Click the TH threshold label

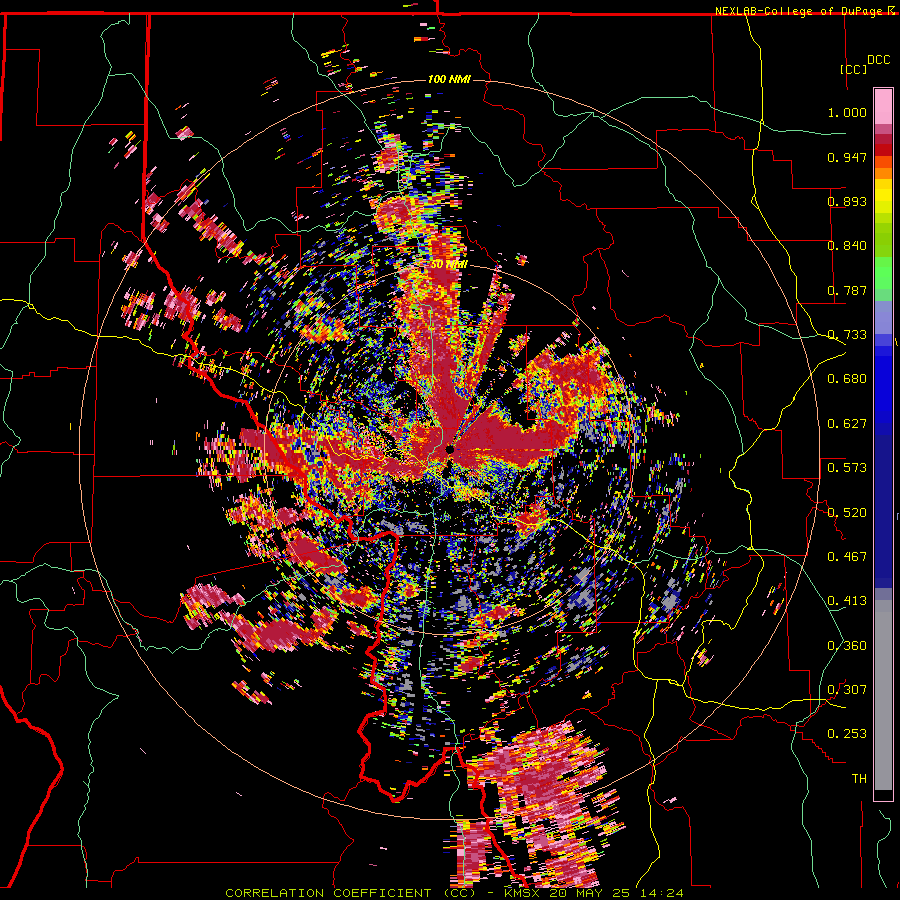[x=859, y=779]
